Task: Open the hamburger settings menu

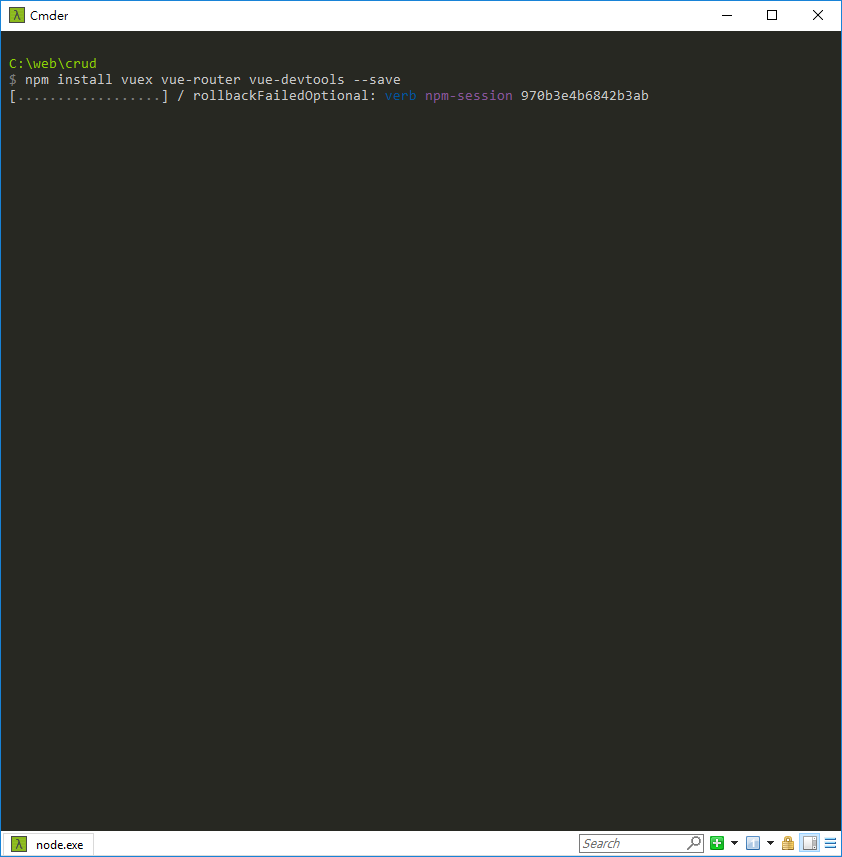Action: 831,843
